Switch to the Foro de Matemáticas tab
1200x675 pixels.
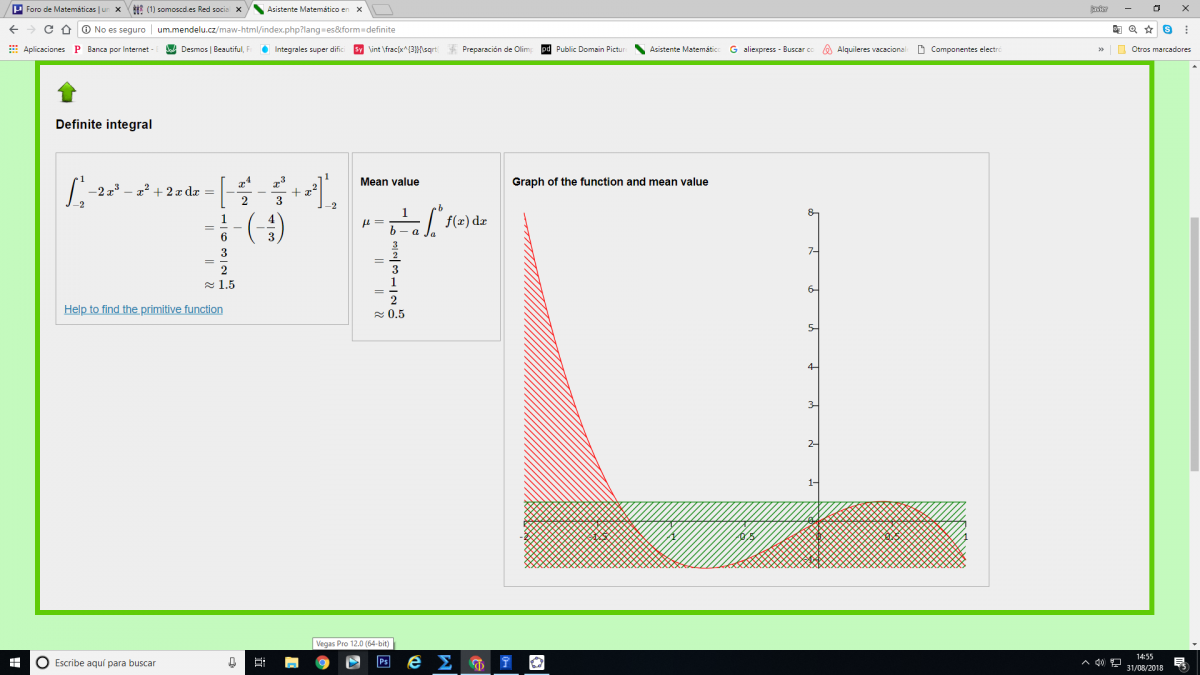(66, 9)
